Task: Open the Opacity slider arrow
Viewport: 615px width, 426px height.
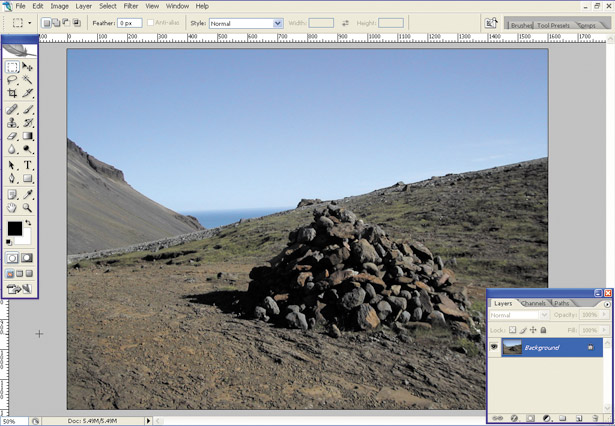Action: [x=604, y=315]
